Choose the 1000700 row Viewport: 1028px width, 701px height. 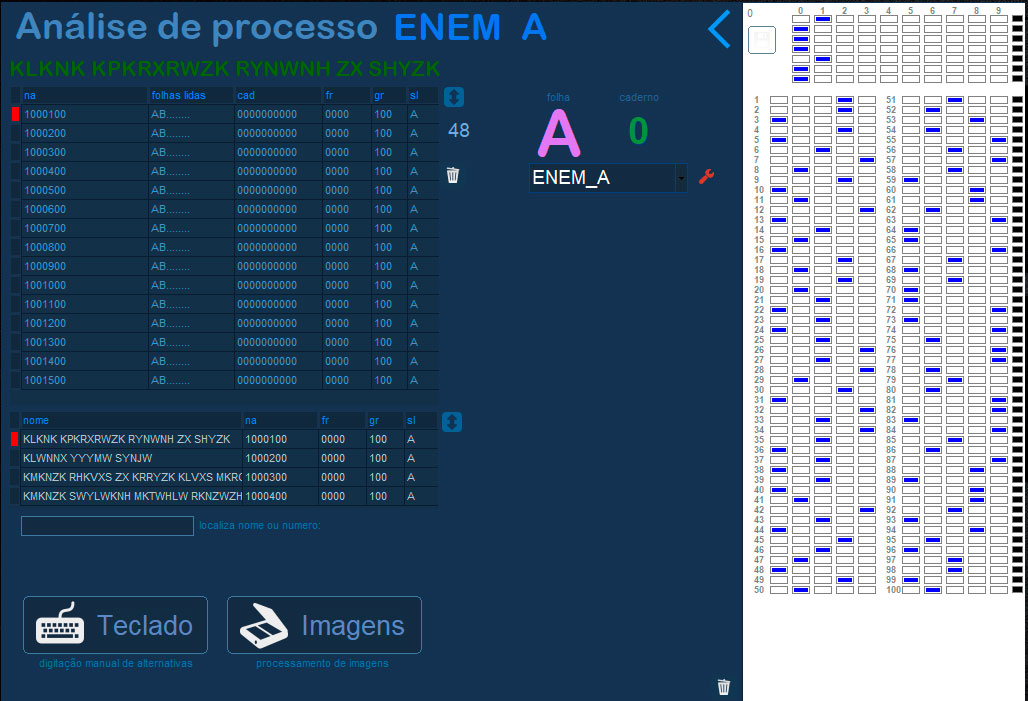[x=225, y=228]
